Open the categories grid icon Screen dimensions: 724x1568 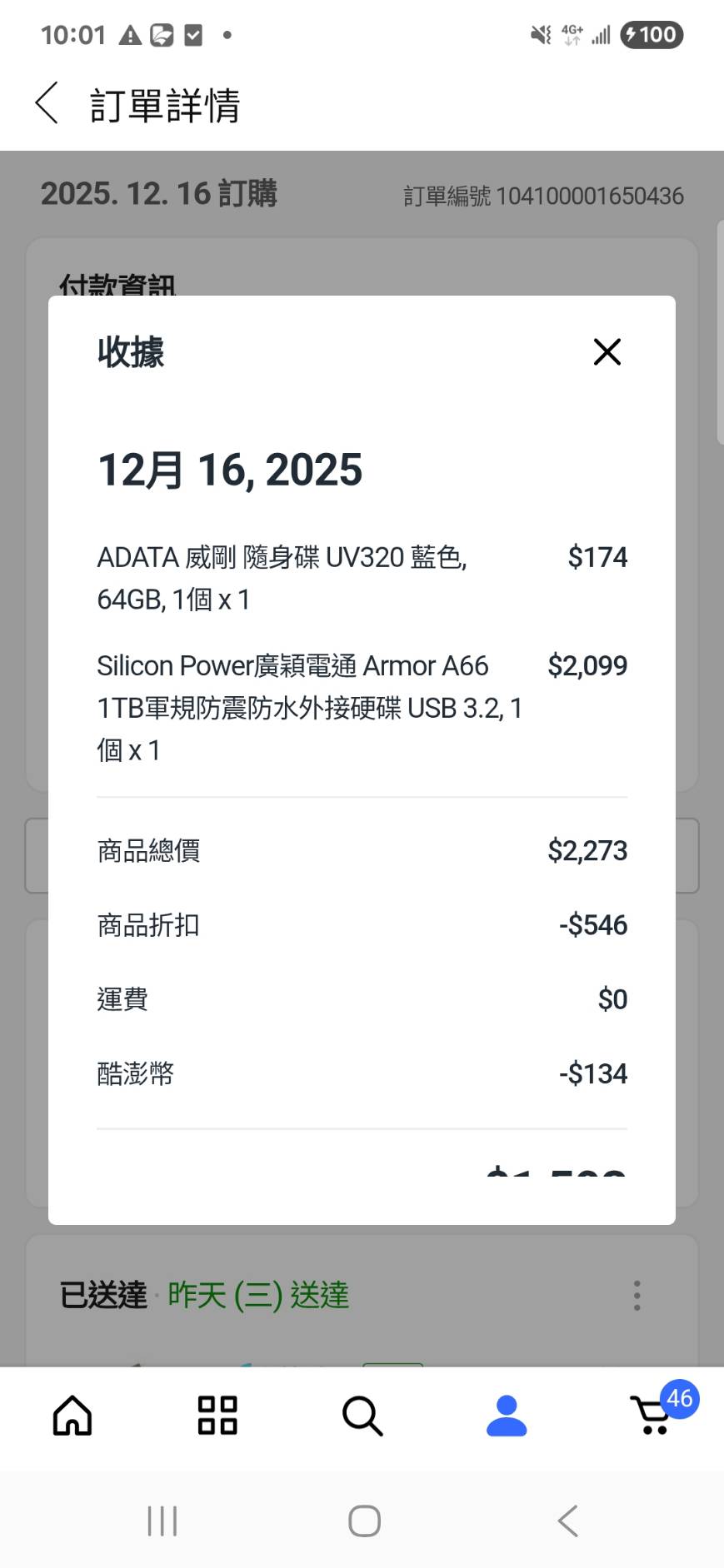[x=217, y=1416]
